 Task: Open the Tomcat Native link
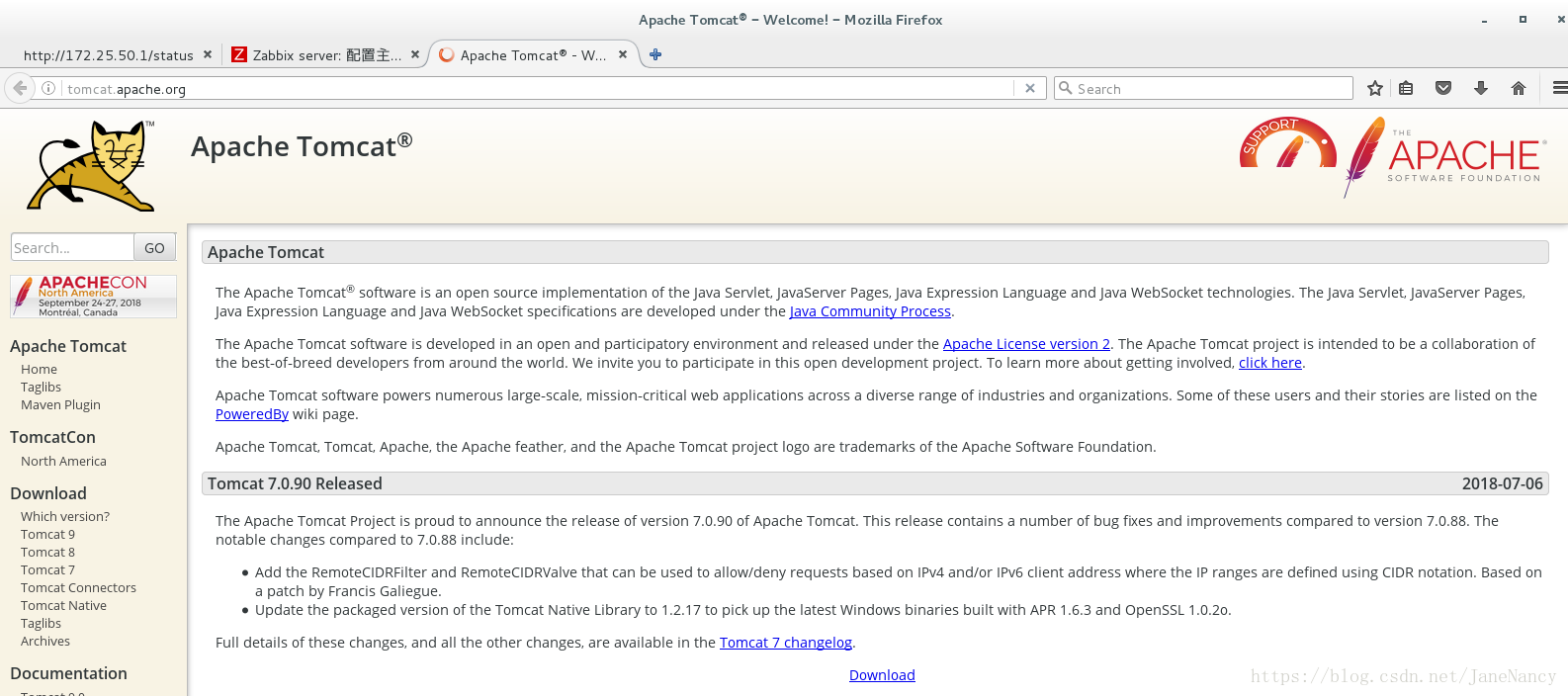tap(63, 605)
